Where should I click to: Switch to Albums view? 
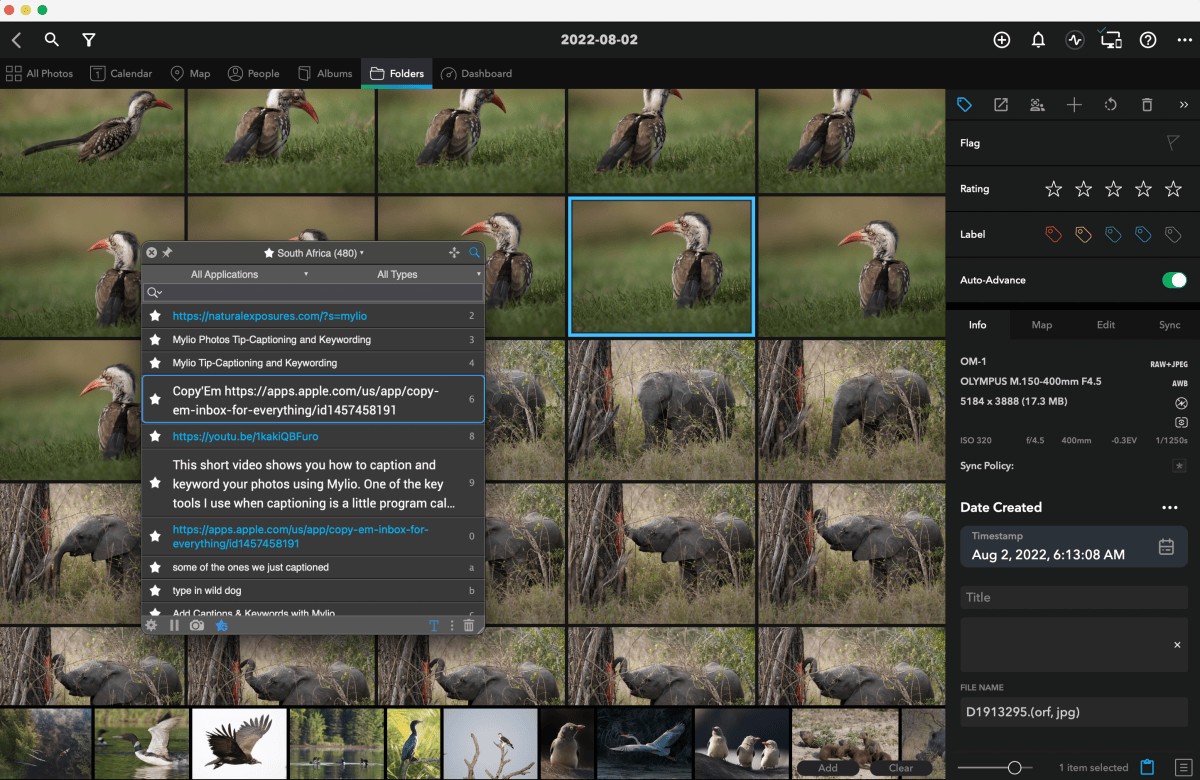[x=325, y=73]
